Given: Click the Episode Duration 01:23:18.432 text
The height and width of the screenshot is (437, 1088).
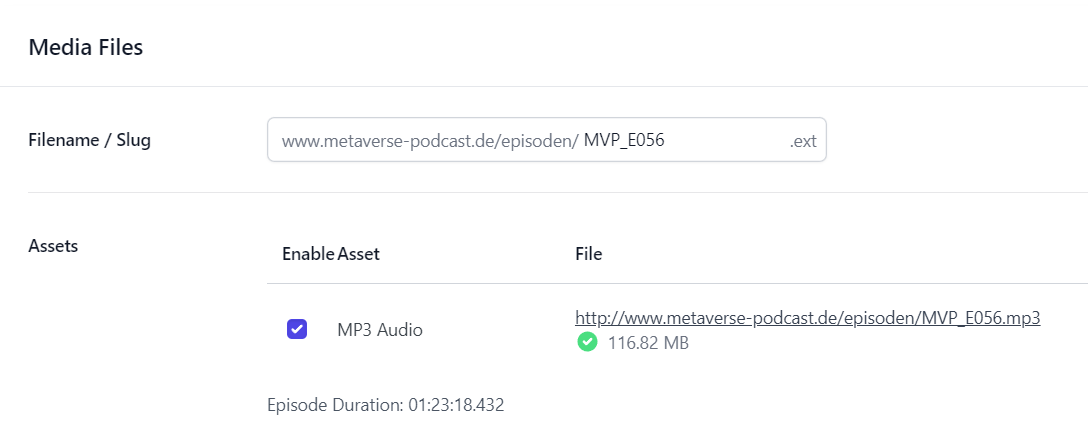Looking at the screenshot, I should tap(386, 405).
